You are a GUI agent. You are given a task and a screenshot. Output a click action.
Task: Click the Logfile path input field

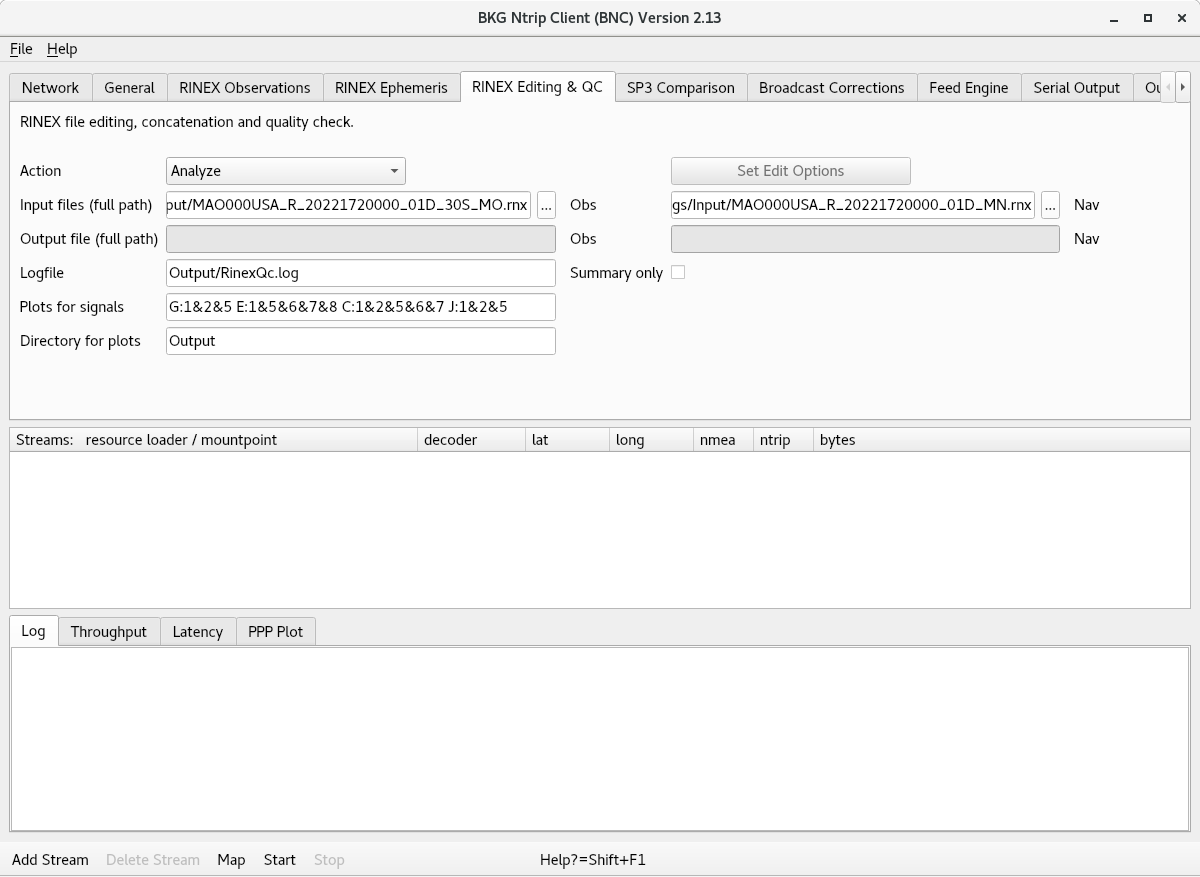click(x=360, y=273)
